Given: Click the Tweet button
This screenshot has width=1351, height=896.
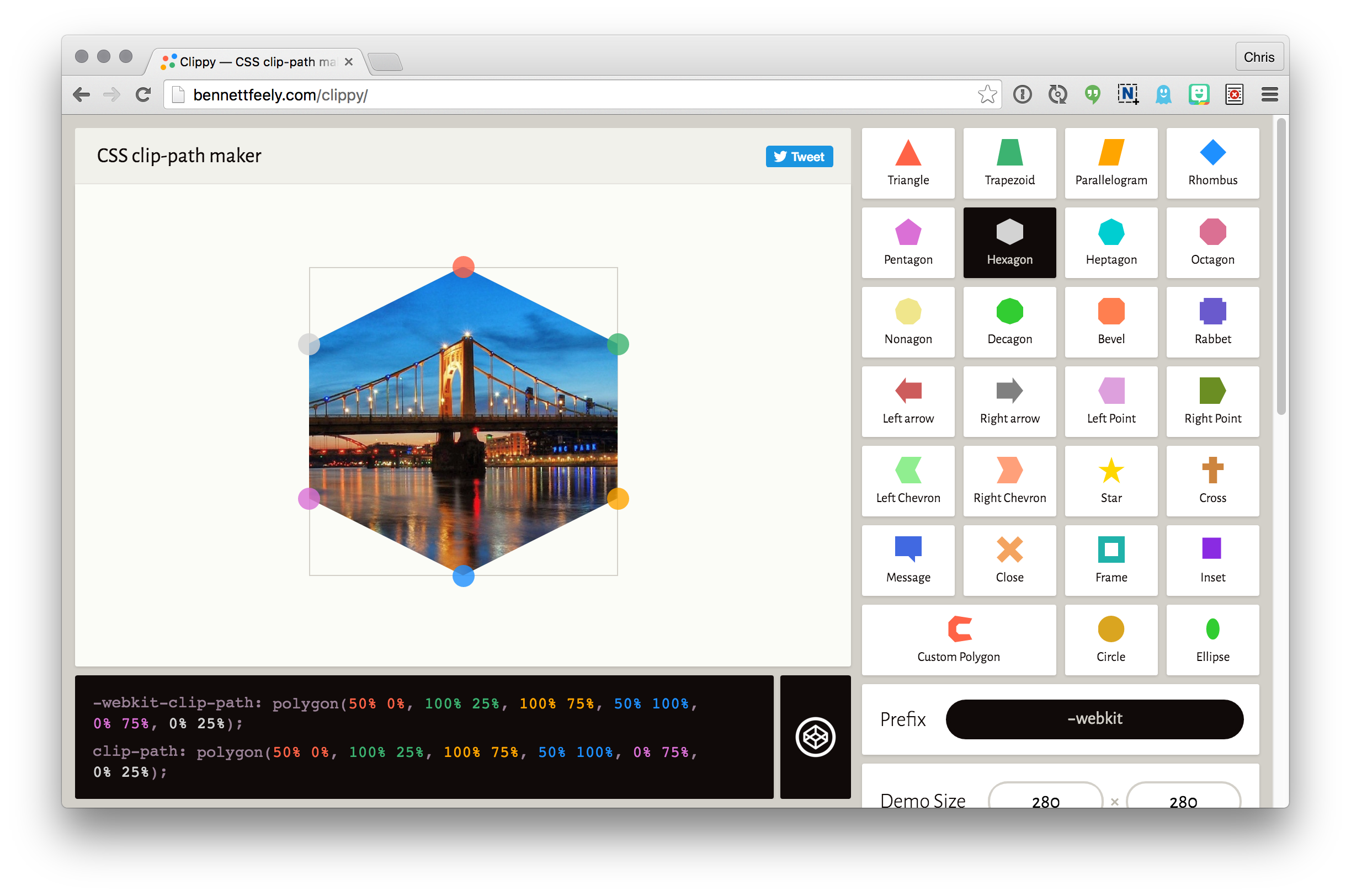Looking at the screenshot, I should coord(799,157).
